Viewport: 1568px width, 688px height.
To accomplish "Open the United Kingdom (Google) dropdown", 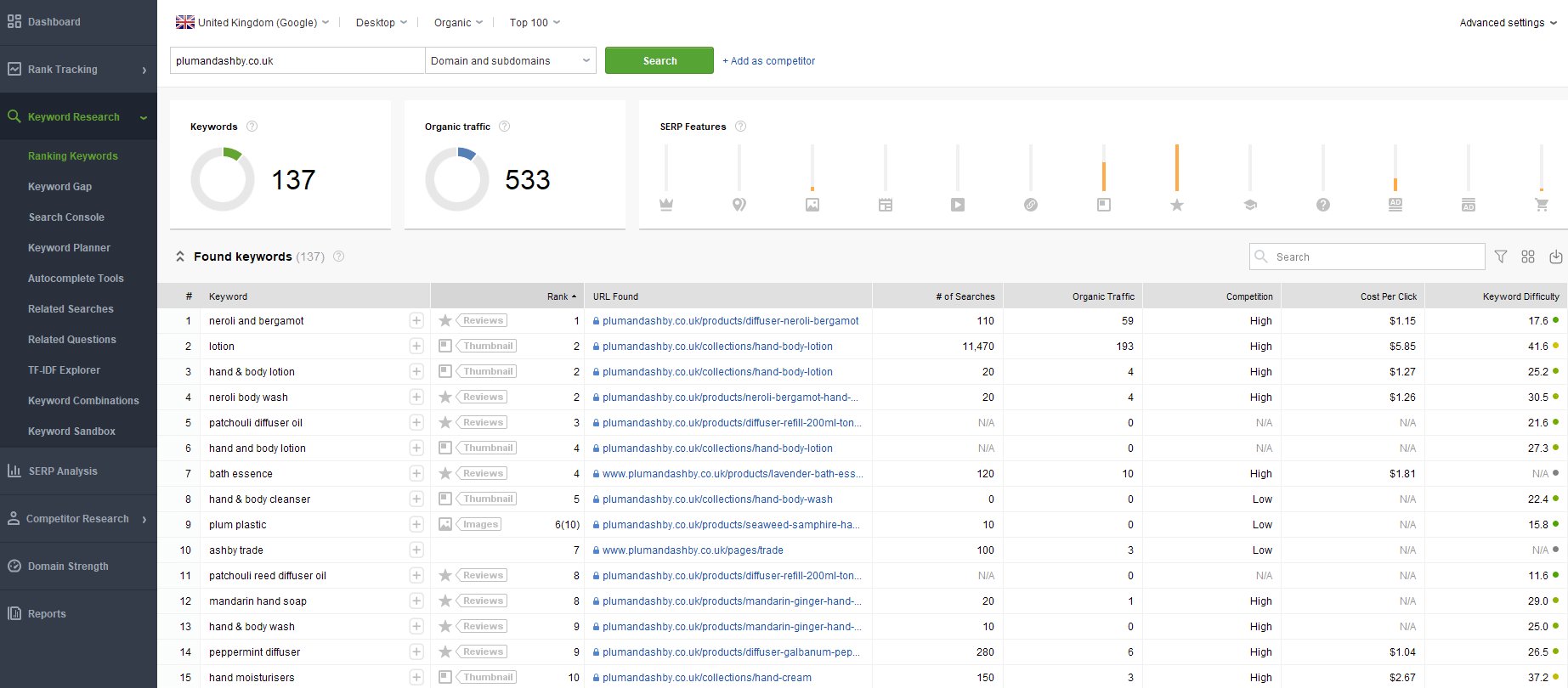I will [x=252, y=22].
